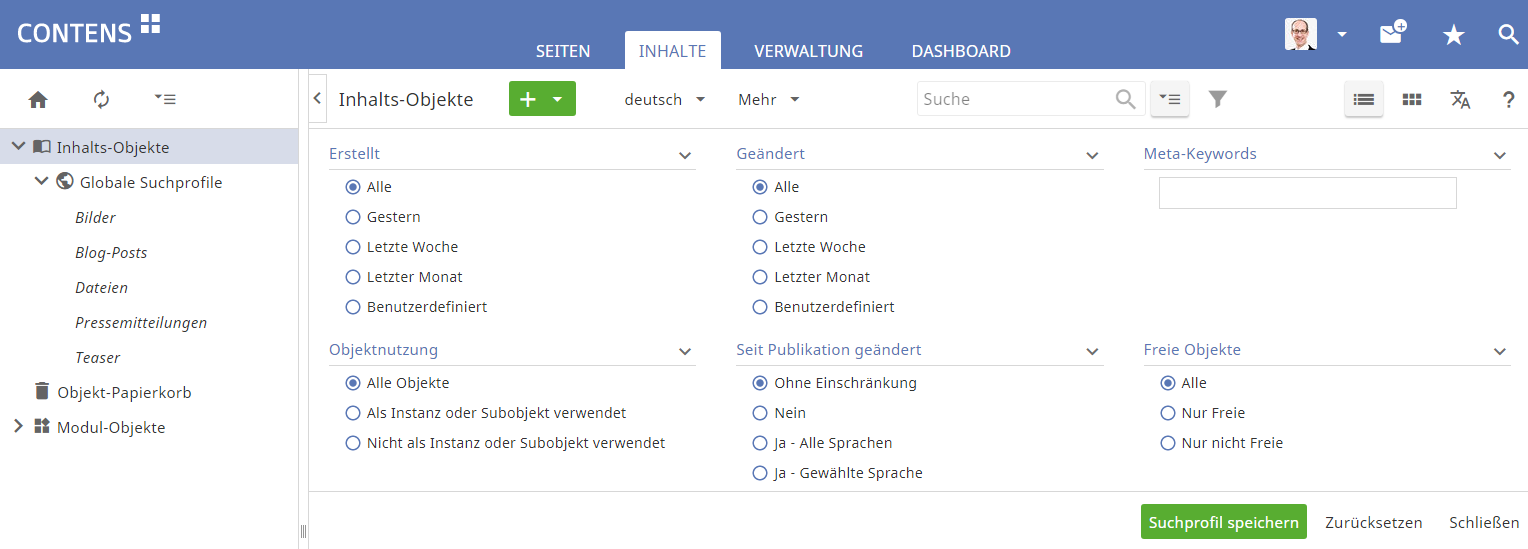This screenshot has height=549, width=1528.
Task: Open favorites with the star icon
Action: [x=1453, y=35]
